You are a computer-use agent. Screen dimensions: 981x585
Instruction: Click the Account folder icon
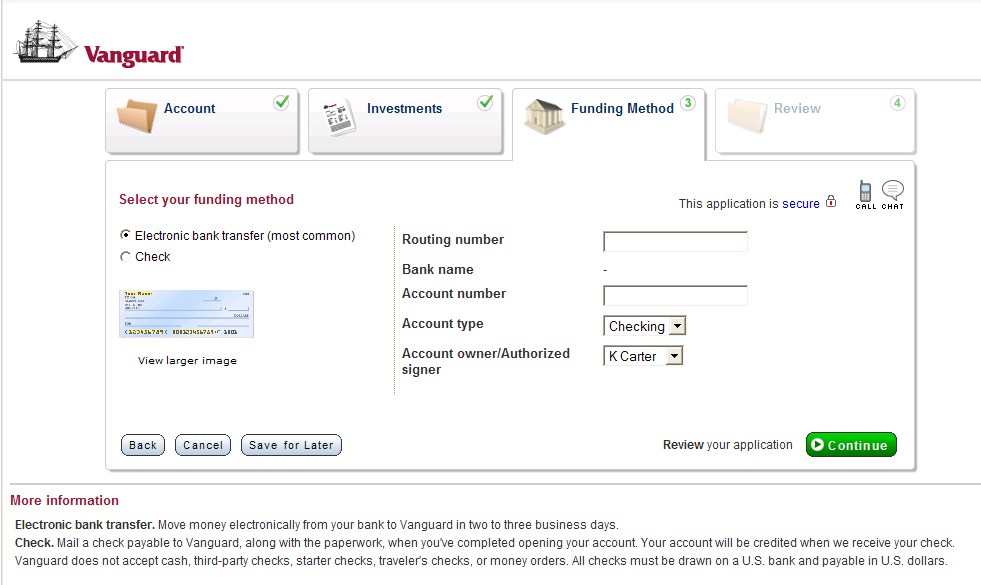click(x=137, y=116)
